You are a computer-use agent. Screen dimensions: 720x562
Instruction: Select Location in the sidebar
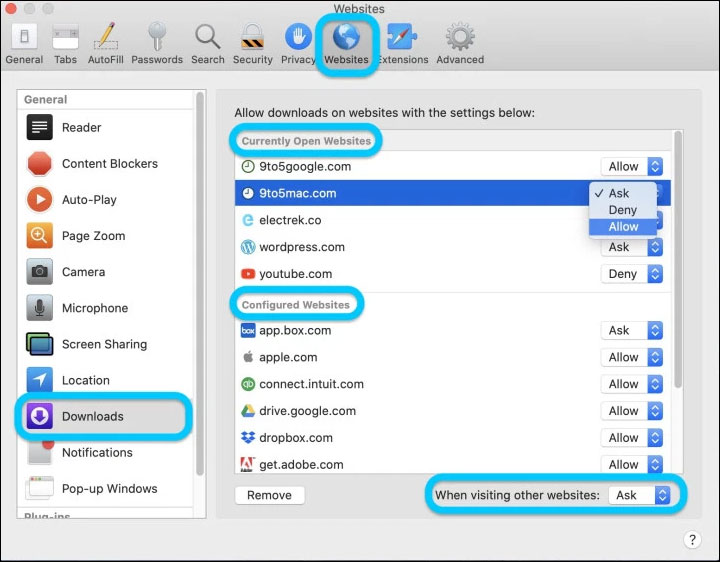106,380
